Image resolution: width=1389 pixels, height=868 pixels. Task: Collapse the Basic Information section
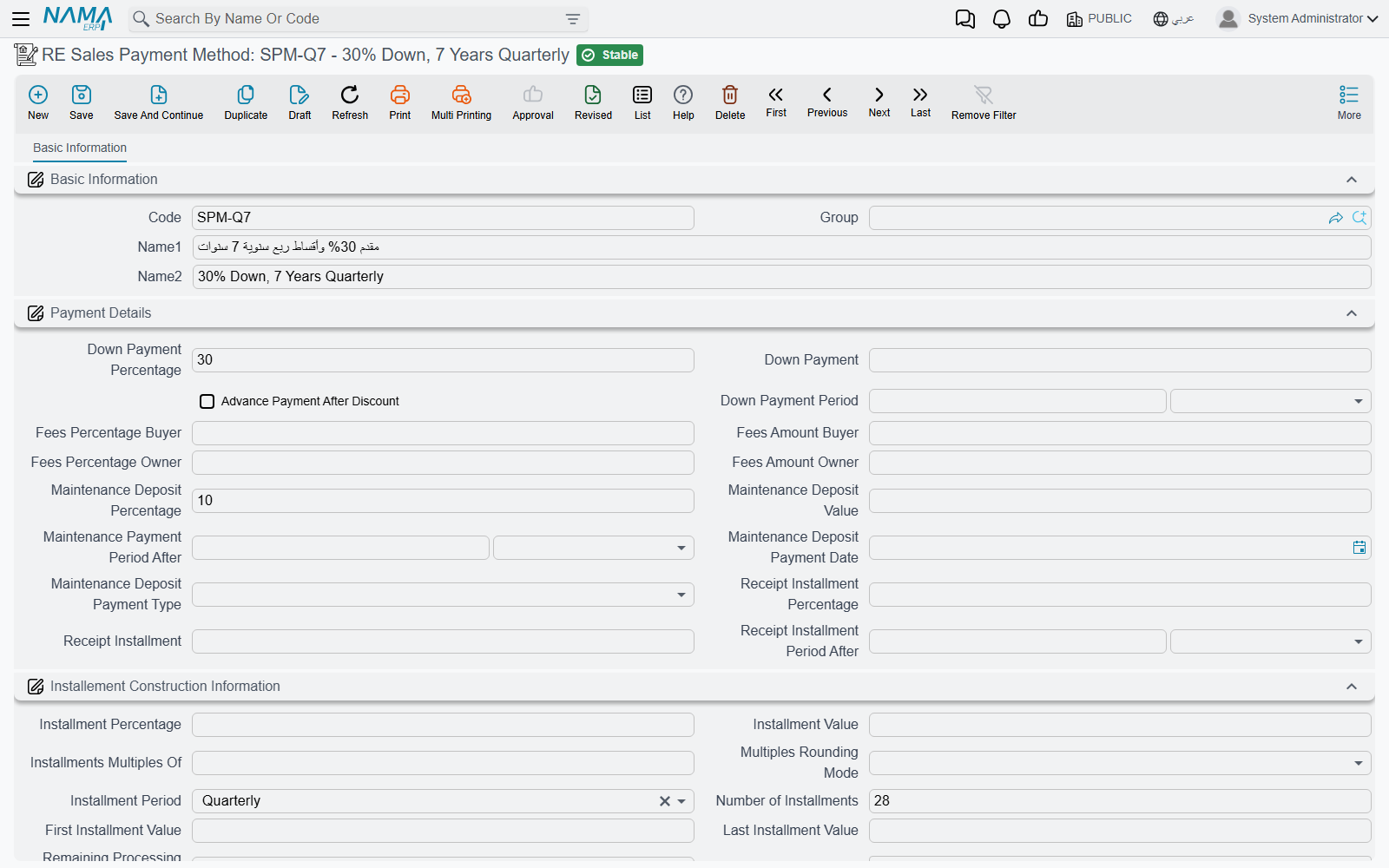[x=1352, y=180]
